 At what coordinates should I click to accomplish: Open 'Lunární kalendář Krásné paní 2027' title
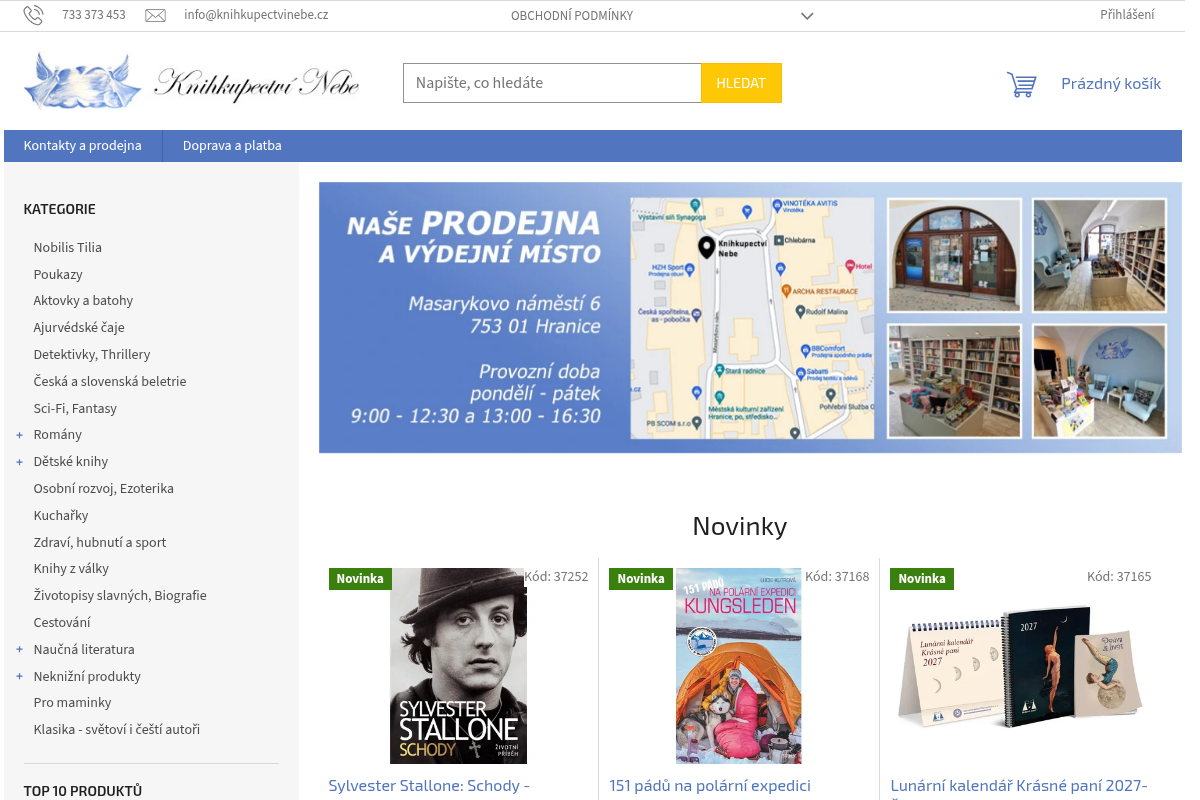click(x=1019, y=786)
